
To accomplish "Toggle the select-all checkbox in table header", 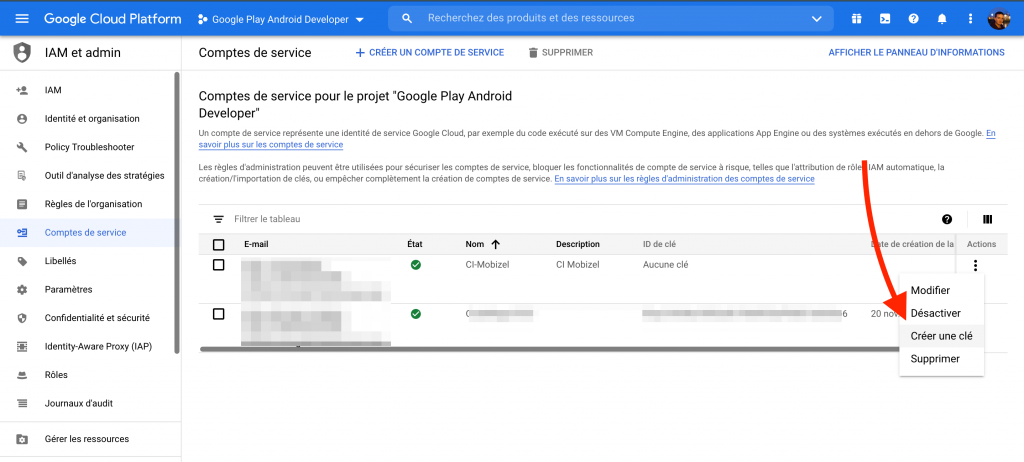I will 219,245.
